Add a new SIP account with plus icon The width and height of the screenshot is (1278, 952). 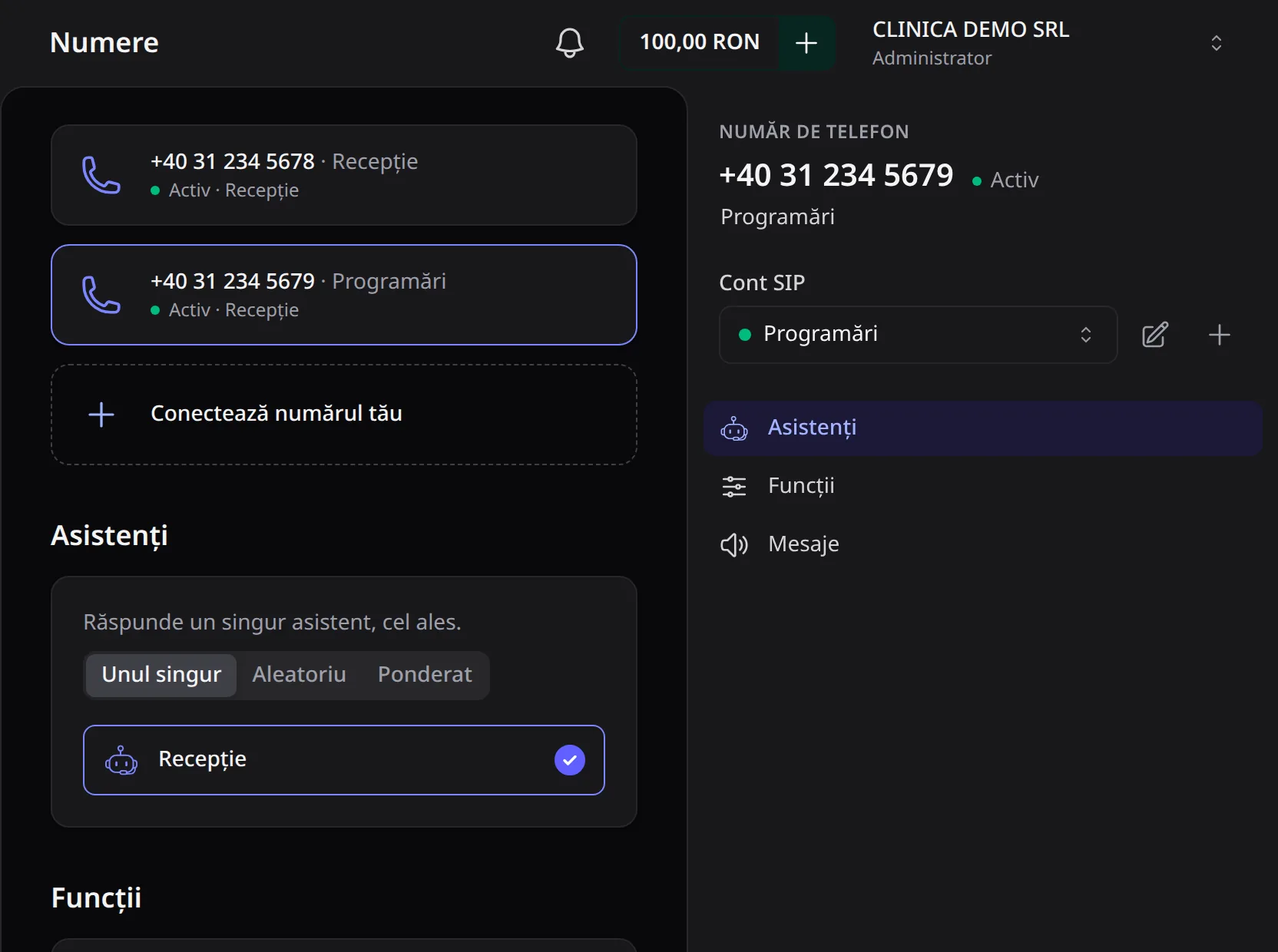[1220, 335]
